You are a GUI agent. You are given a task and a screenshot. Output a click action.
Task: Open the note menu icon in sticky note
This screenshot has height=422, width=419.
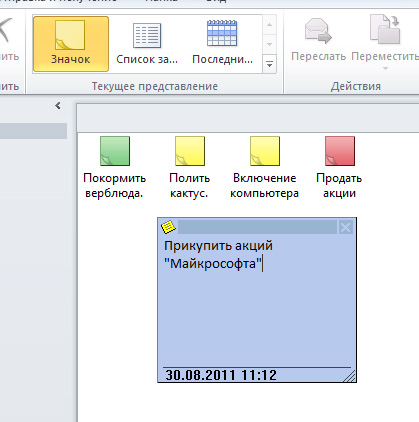click(x=168, y=227)
